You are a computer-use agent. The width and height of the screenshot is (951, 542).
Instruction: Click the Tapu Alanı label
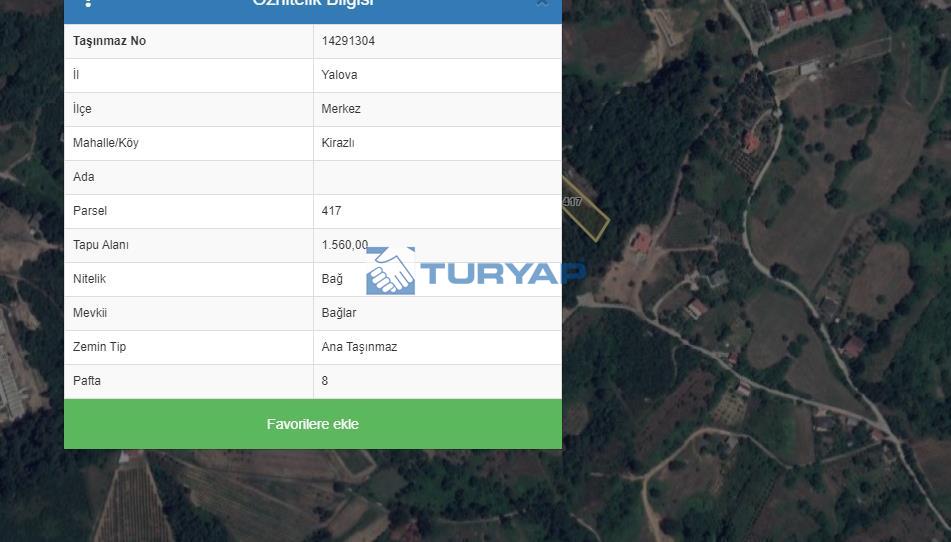tap(101, 244)
